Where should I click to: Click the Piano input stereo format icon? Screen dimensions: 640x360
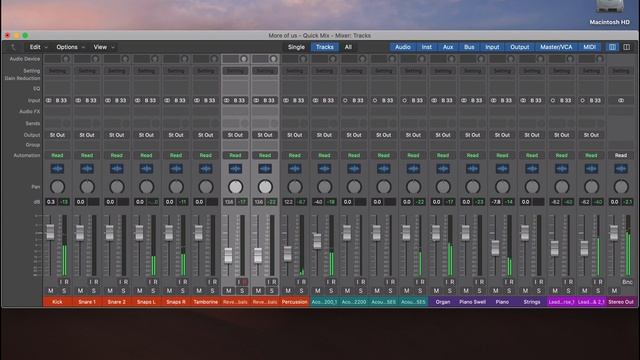(x=493, y=100)
